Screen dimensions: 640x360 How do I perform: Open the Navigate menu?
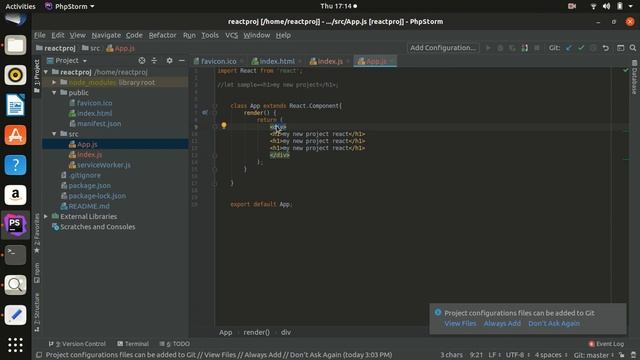106,35
